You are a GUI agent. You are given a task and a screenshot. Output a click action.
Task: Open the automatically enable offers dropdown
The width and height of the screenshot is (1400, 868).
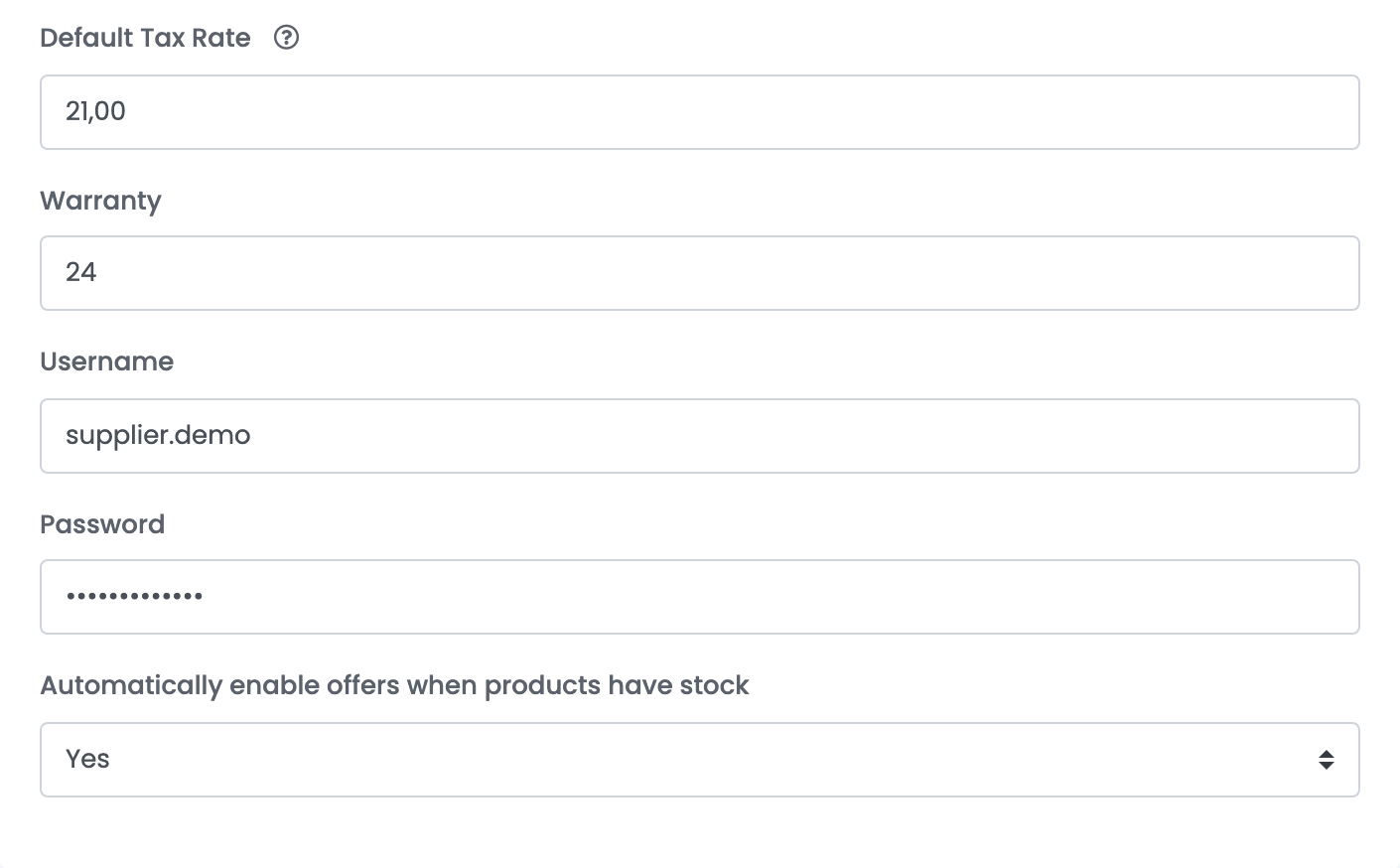pyautogui.click(x=699, y=760)
